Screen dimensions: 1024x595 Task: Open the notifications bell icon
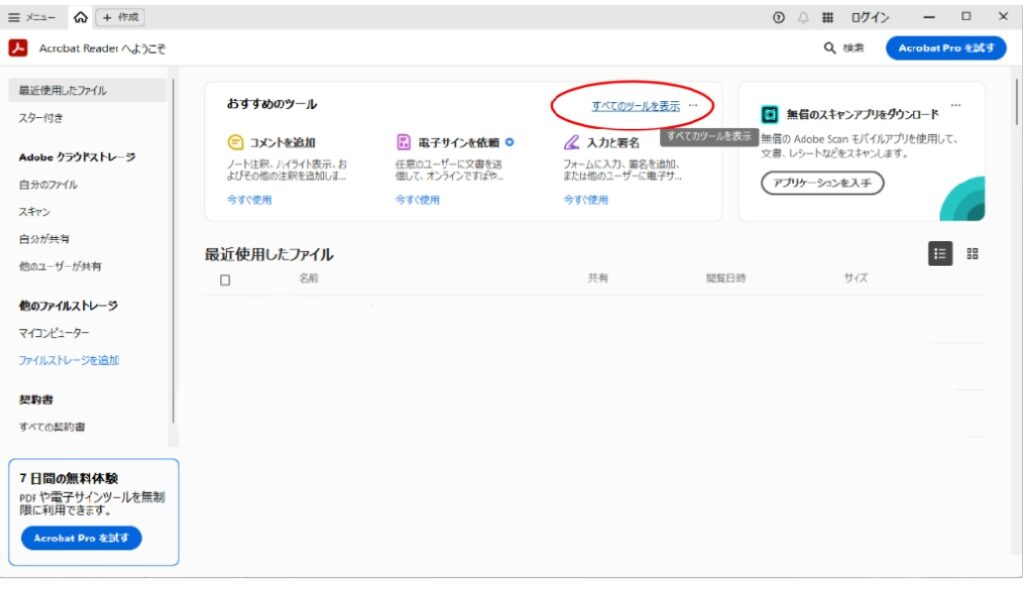coord(803,18)
